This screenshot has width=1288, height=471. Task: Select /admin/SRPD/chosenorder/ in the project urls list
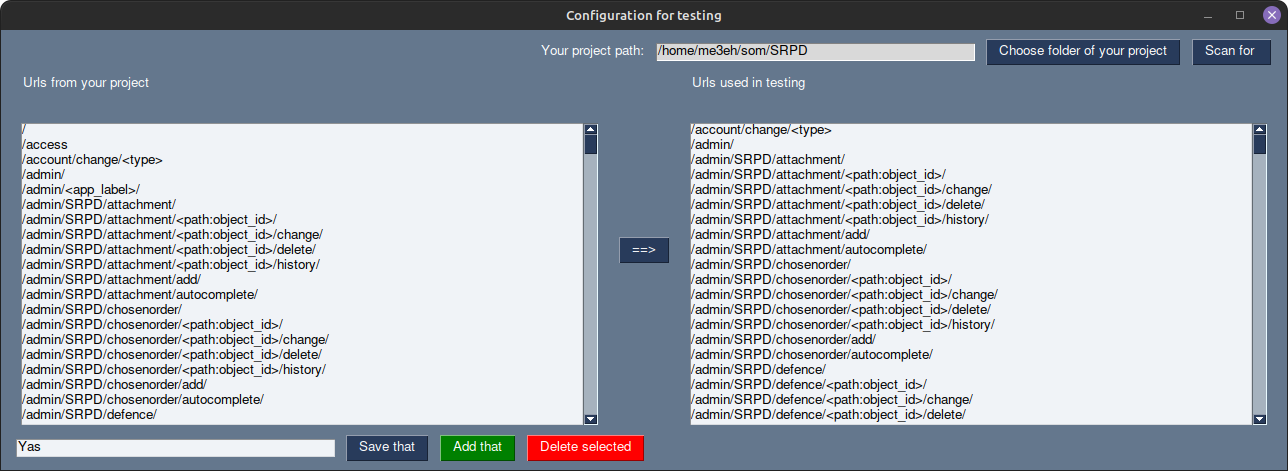(x=301, y=310)
